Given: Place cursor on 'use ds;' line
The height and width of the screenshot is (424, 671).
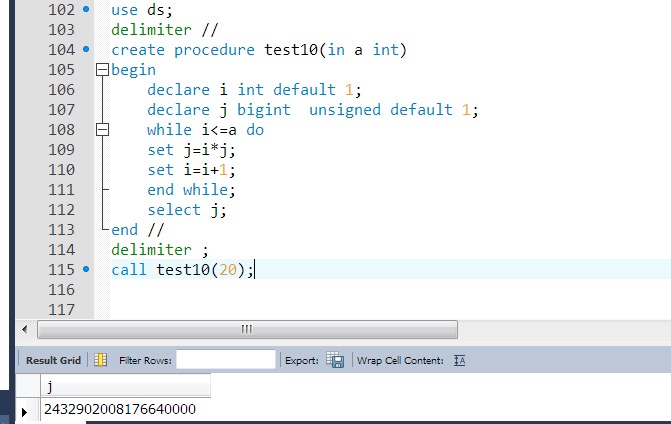Looking at the screenshot, I should click(142, 10).
